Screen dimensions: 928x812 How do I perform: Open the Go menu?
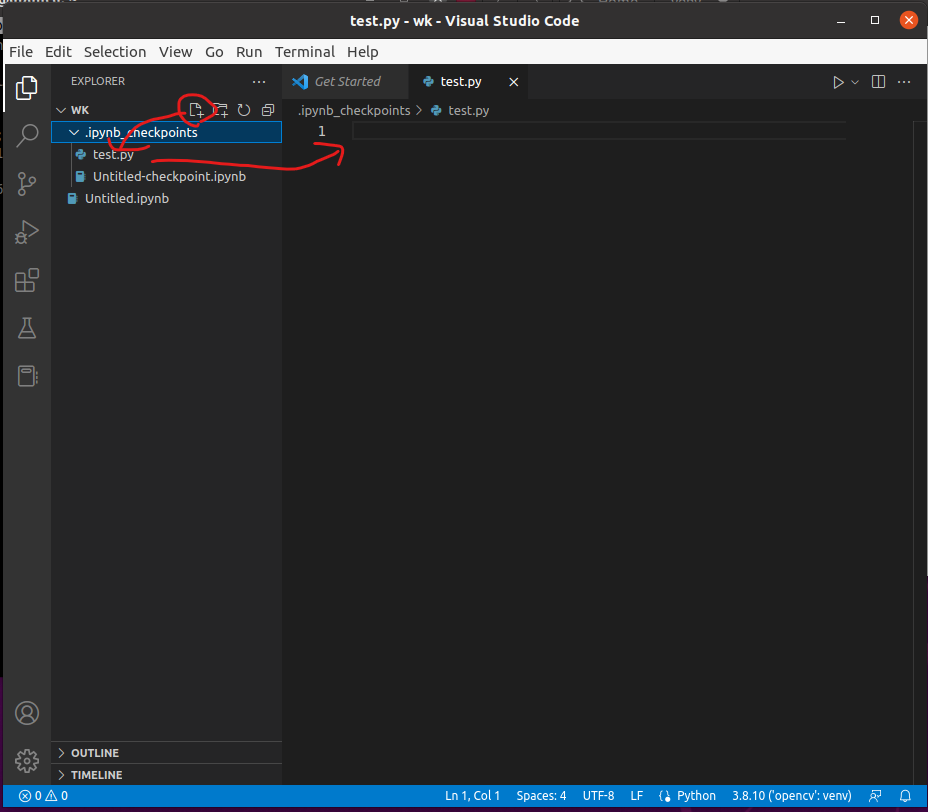pos(214,52)
